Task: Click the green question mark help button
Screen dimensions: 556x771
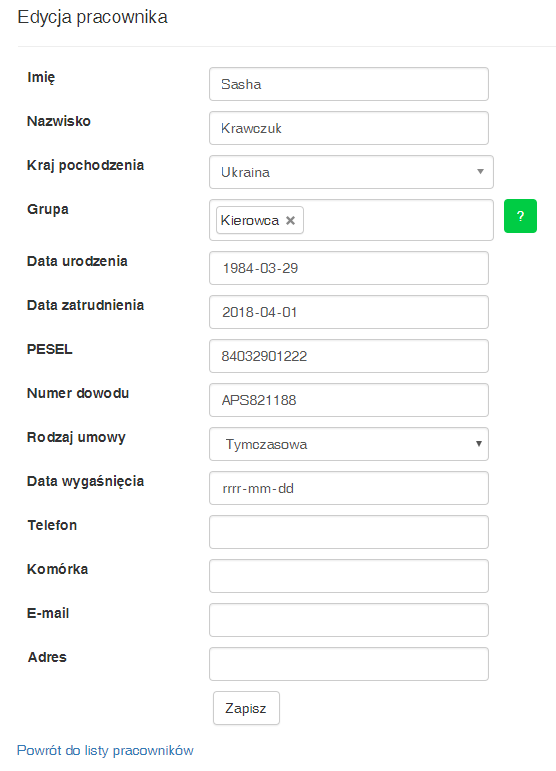Action: [x=520, y=216]
